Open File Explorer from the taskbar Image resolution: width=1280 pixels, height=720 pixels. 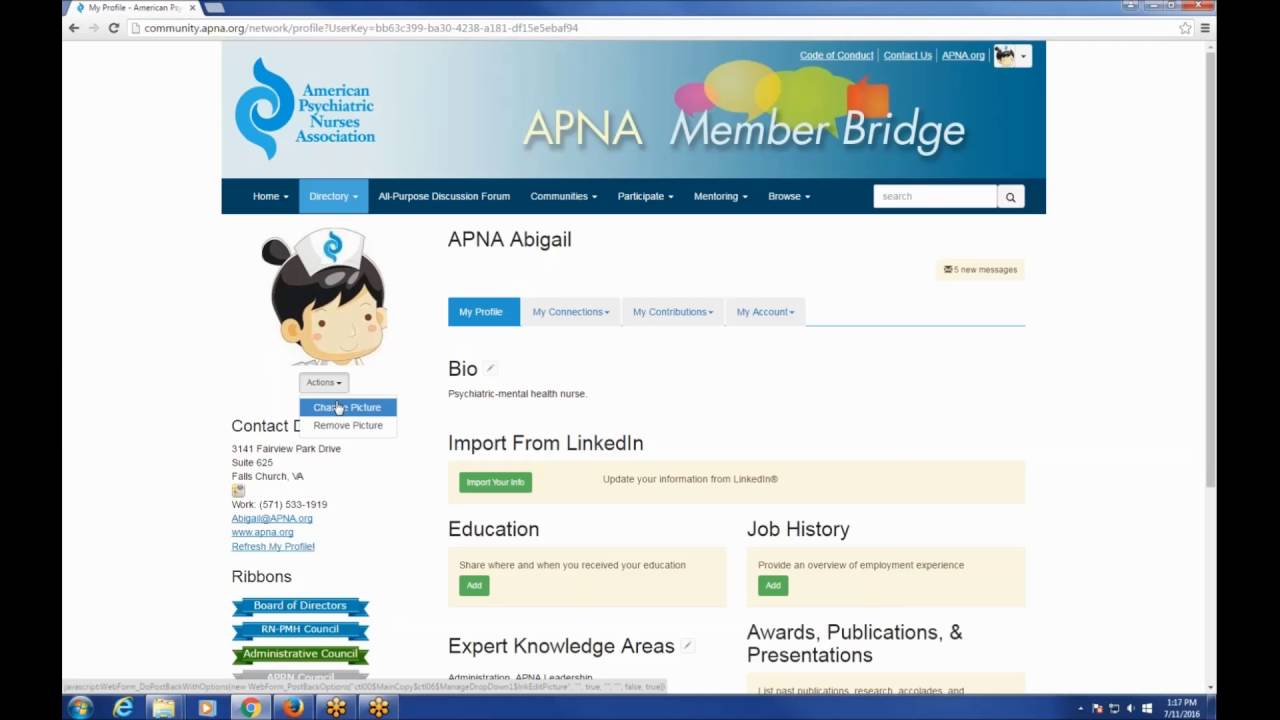click(164, 708)
